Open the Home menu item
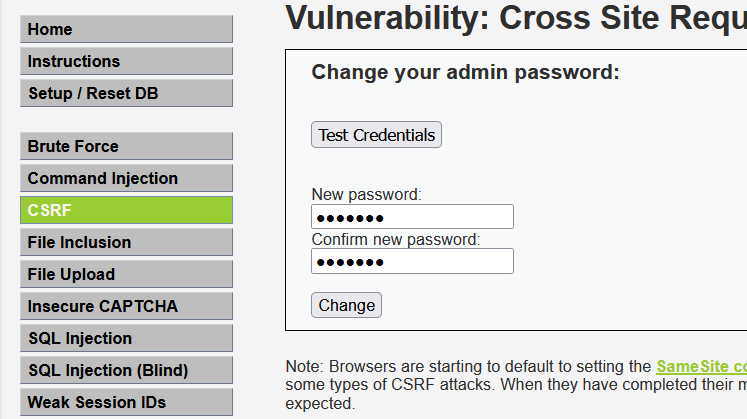The image size is (747, 419). coord(126,30)
